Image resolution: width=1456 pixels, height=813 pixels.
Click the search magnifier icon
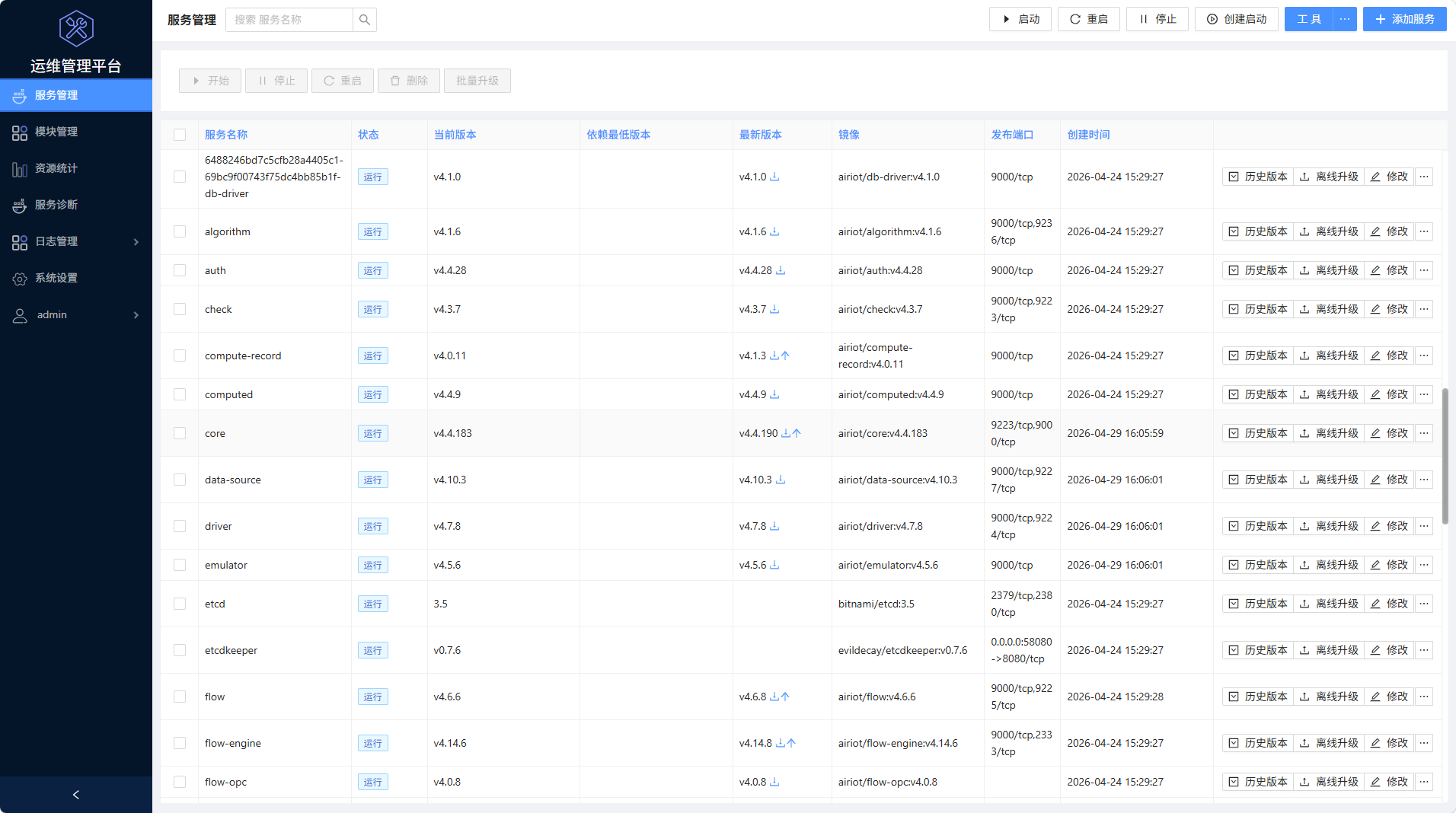[x=365, y=20]
